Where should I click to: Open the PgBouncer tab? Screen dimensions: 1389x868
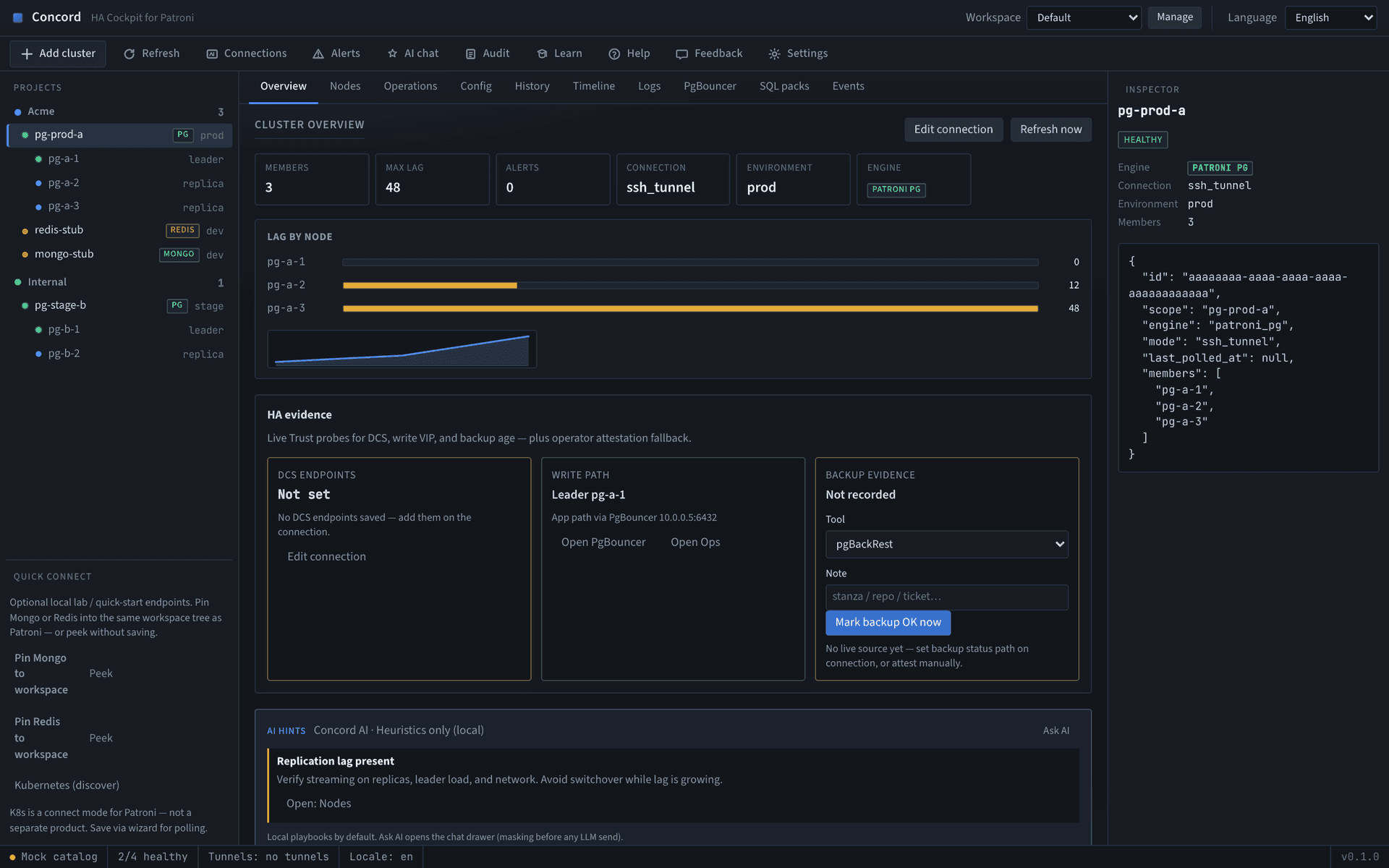pos(710,86)
